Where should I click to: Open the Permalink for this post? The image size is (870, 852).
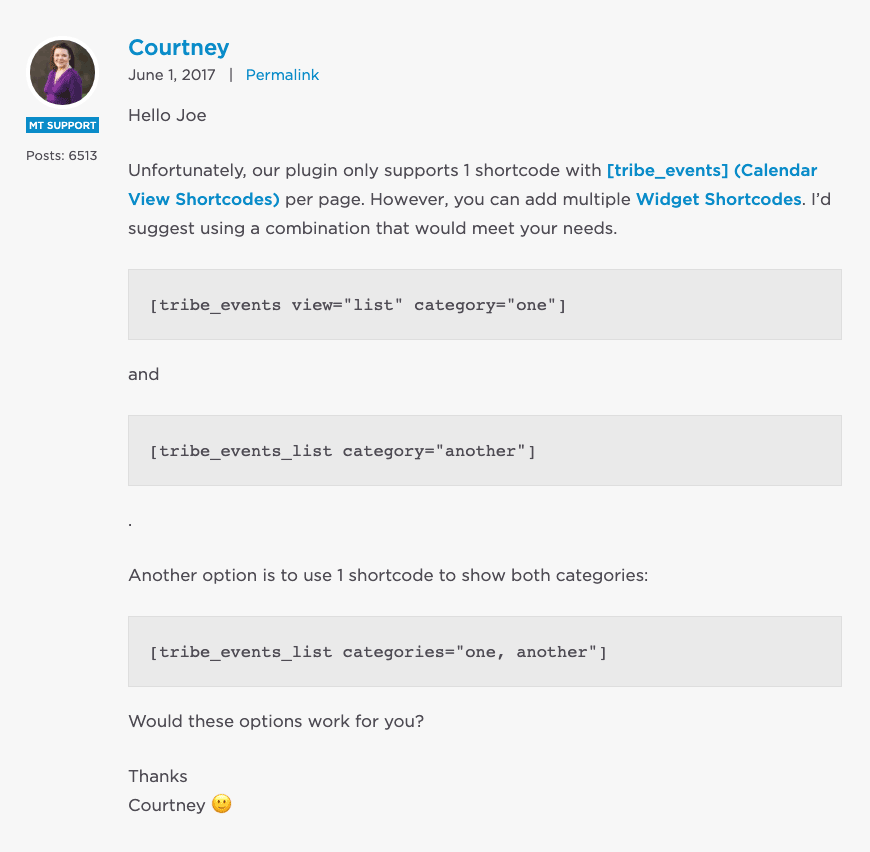coord(282,75)
